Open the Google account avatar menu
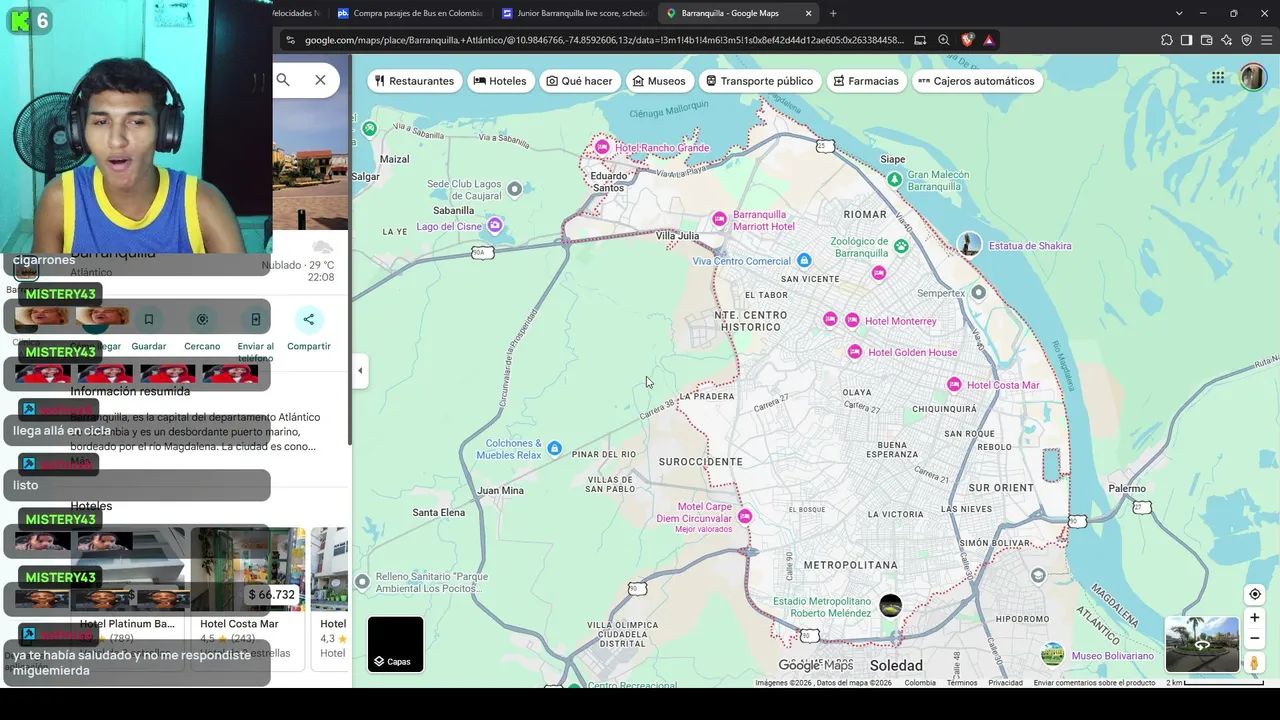This screenshot has height=720, width=1280. tap(1253, 77)
